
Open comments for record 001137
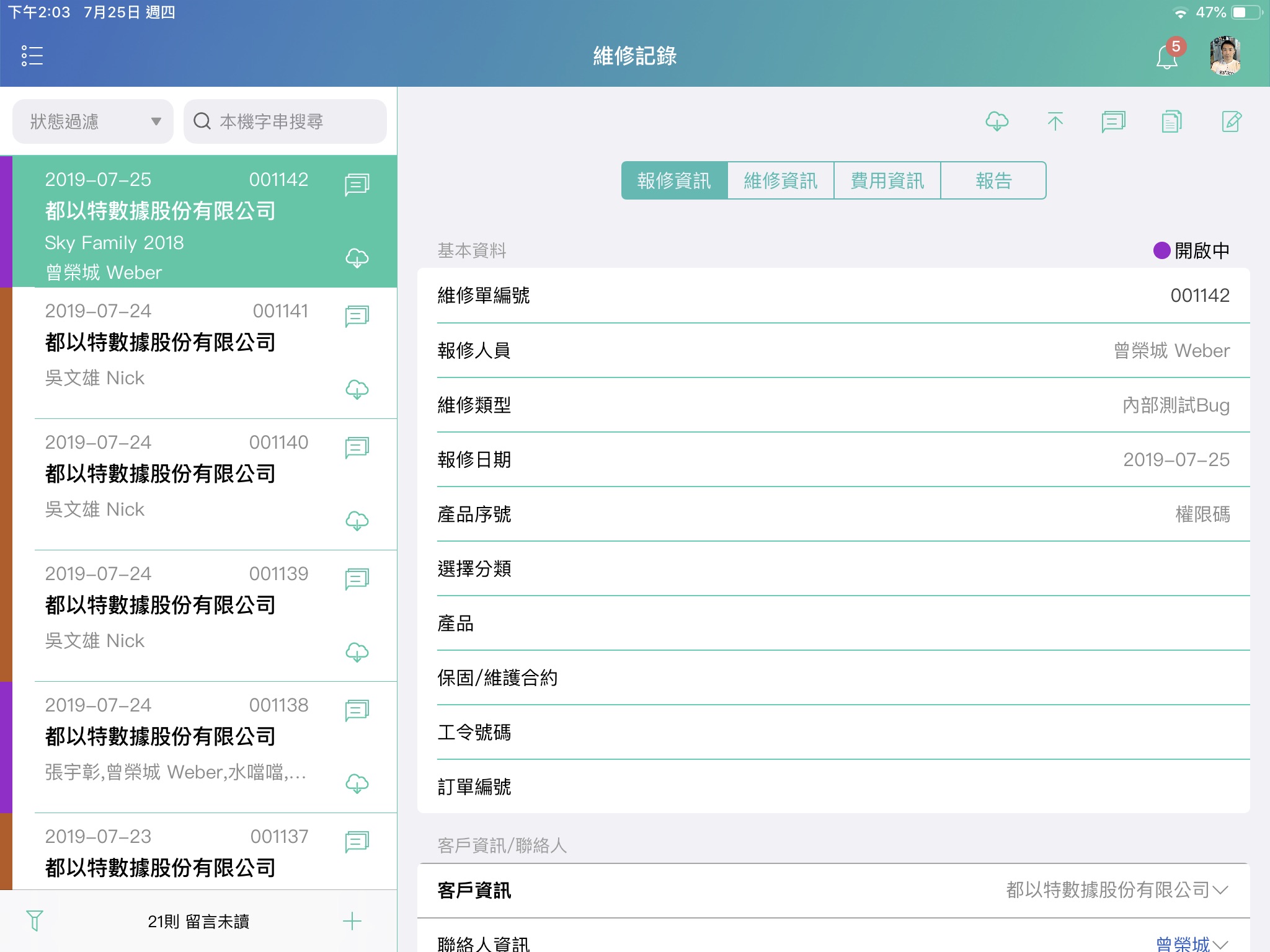click(x=357, y=842)
